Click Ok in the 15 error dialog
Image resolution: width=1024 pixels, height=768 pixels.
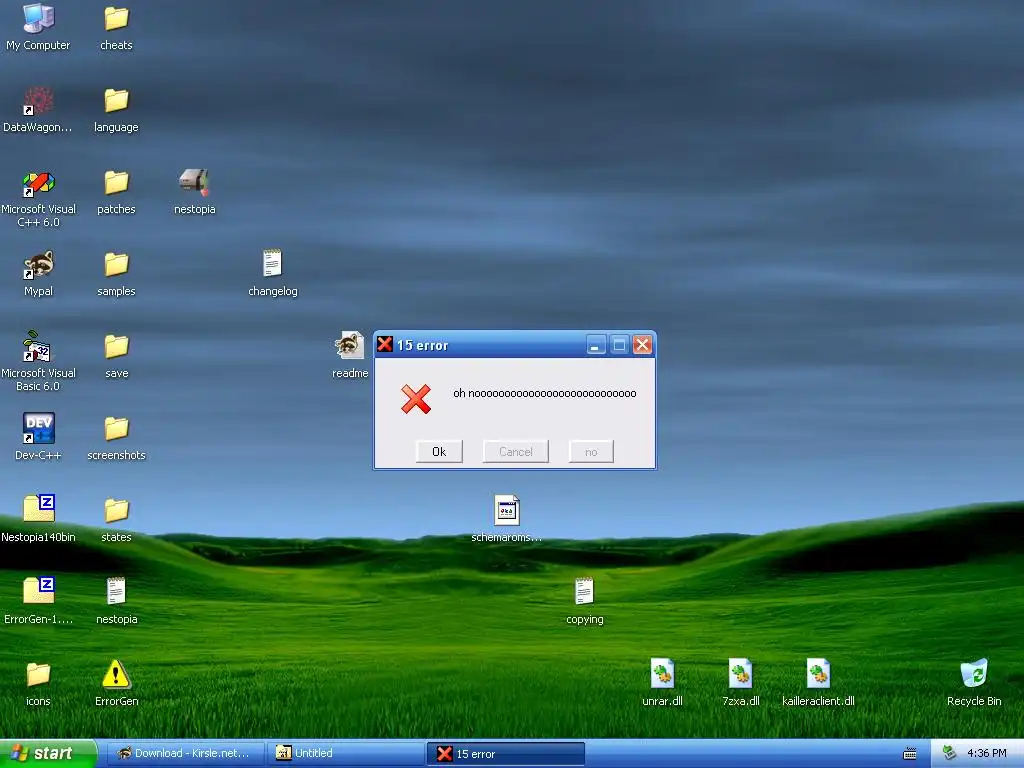(x=439, y=451)
